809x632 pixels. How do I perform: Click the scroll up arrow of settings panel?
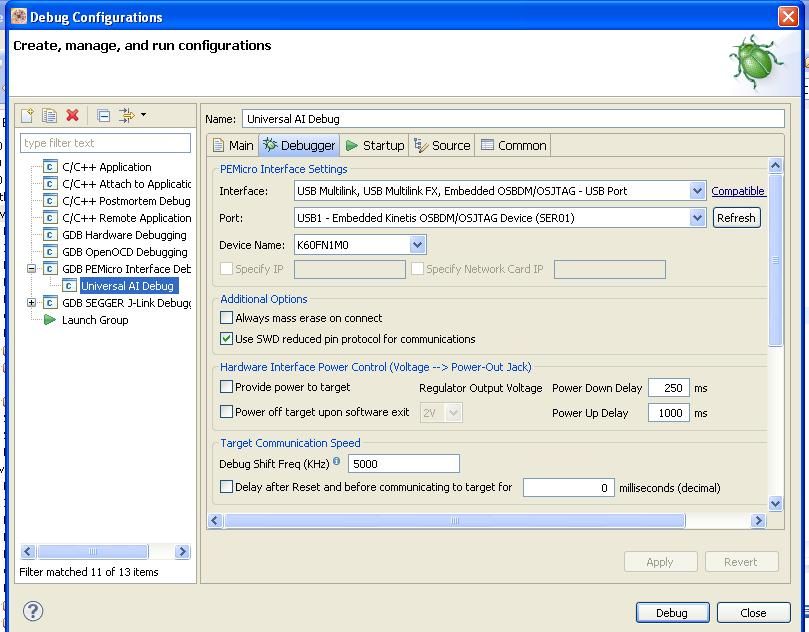[x=775, y=166]
